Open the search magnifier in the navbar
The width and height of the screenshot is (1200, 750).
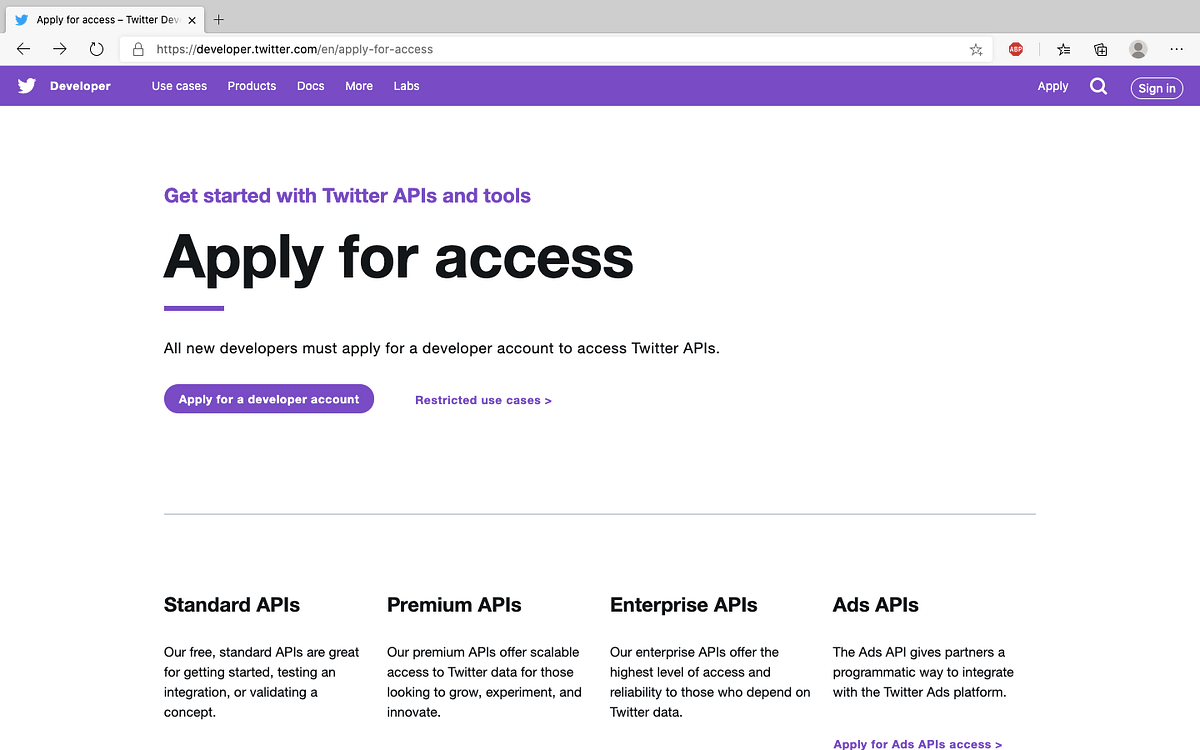(1098, 86)
